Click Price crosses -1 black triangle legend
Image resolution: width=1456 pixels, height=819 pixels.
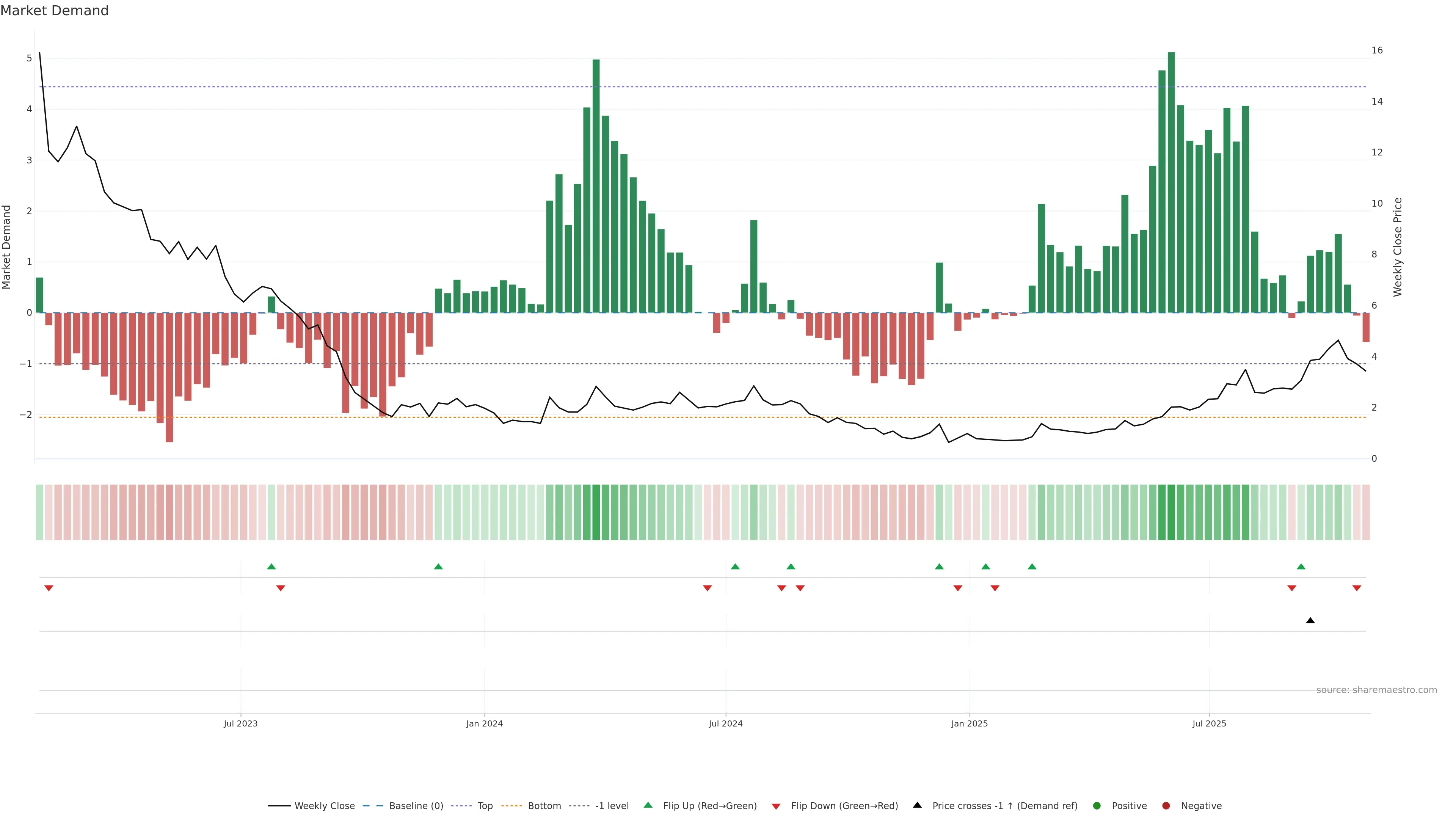(x=917, y=805)
